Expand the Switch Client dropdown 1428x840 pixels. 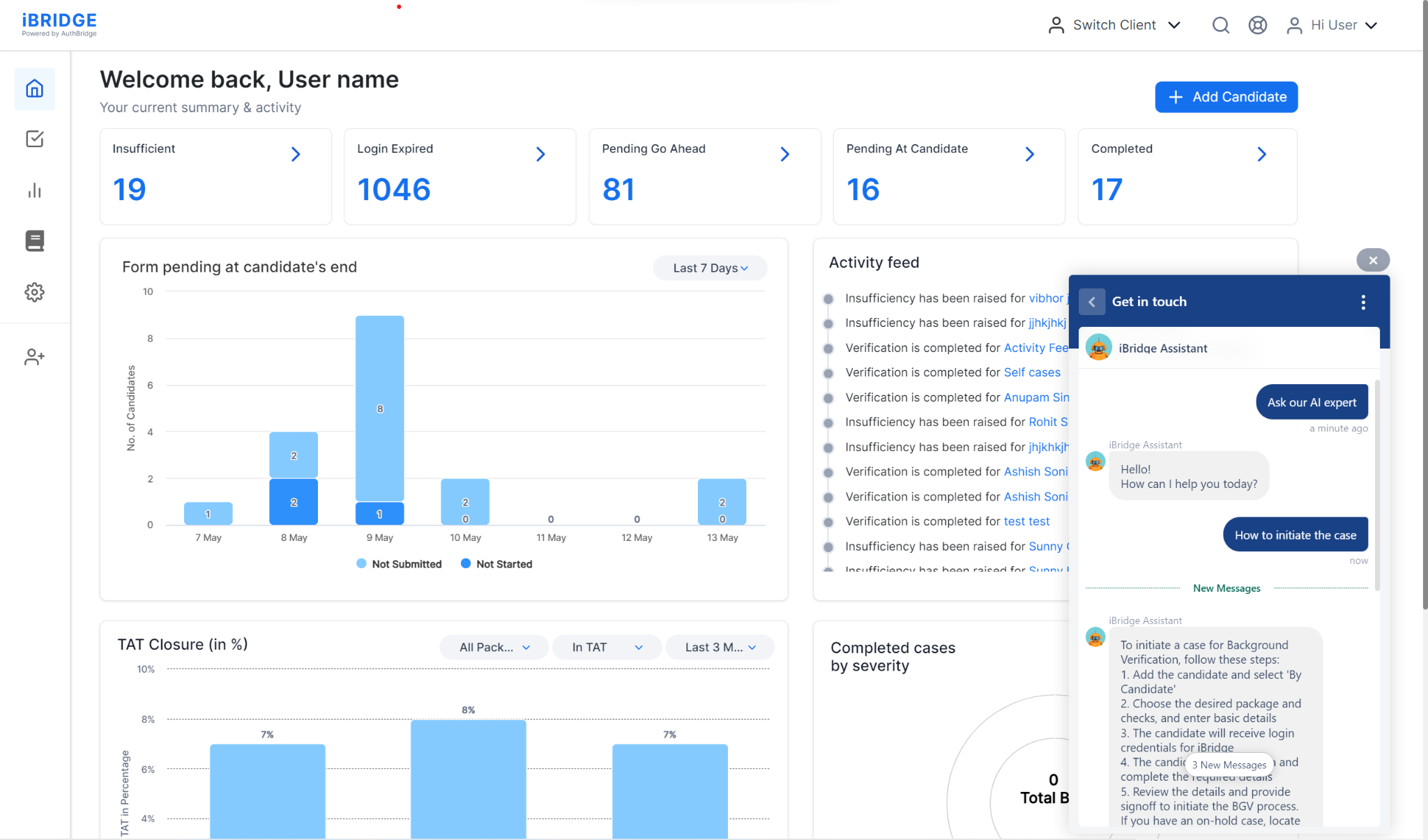click(1114, 25)
